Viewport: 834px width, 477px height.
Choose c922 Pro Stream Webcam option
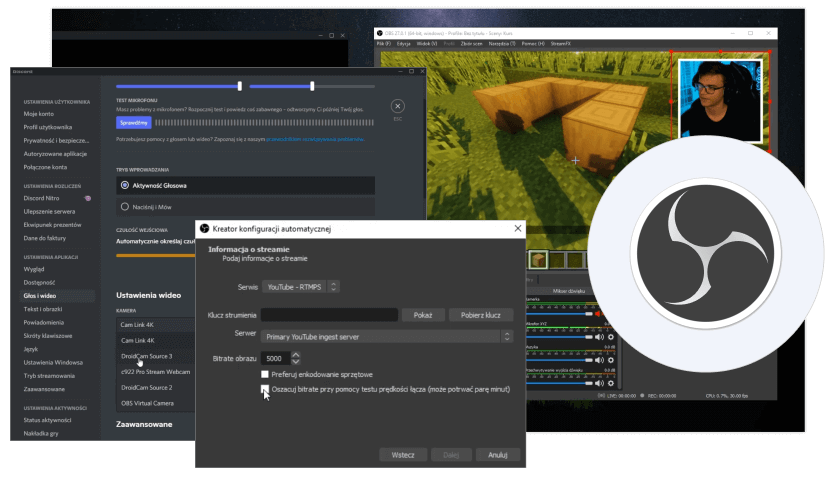155,372
